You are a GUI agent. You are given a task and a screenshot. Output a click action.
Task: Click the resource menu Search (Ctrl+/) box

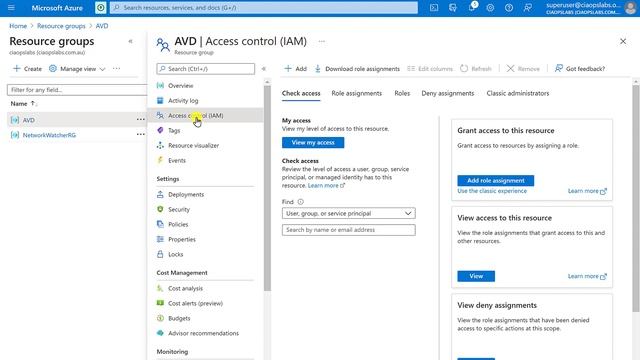[x=206, y=69]
